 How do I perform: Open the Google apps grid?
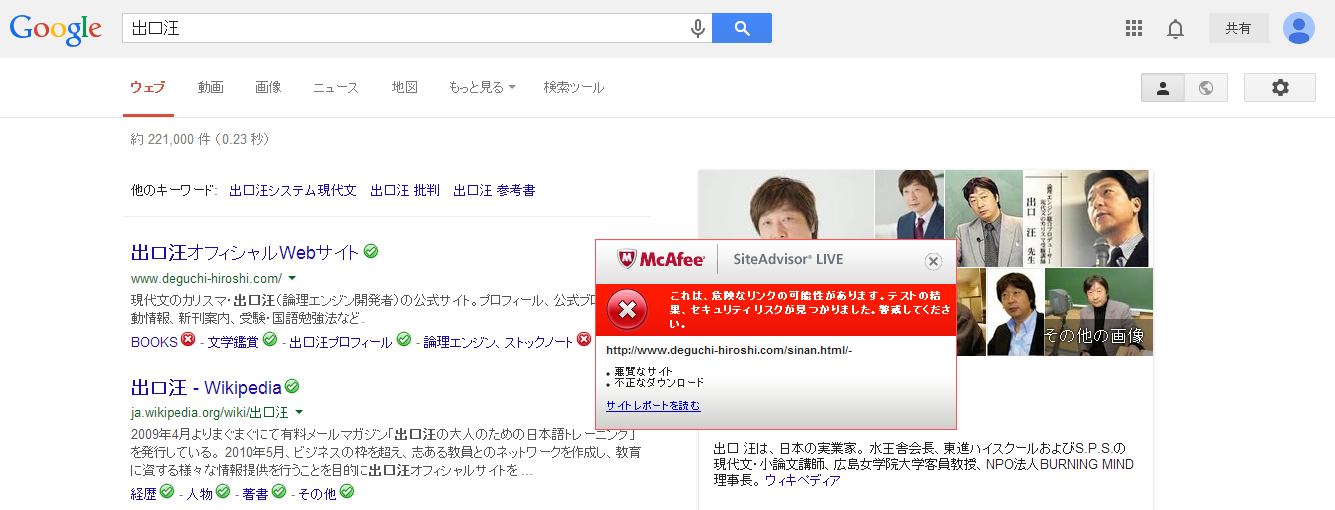pos(1134,28)
